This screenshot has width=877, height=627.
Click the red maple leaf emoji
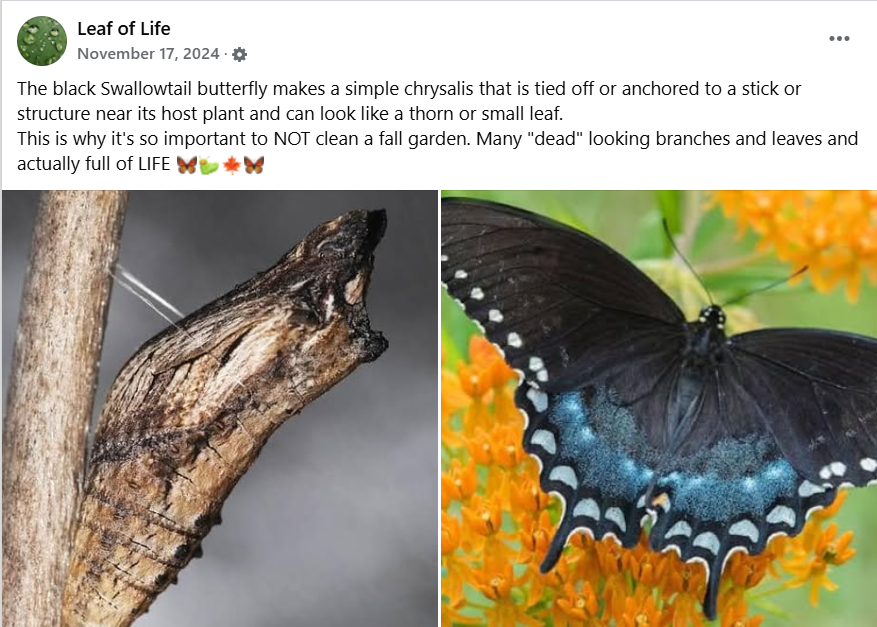click(232, 165)
